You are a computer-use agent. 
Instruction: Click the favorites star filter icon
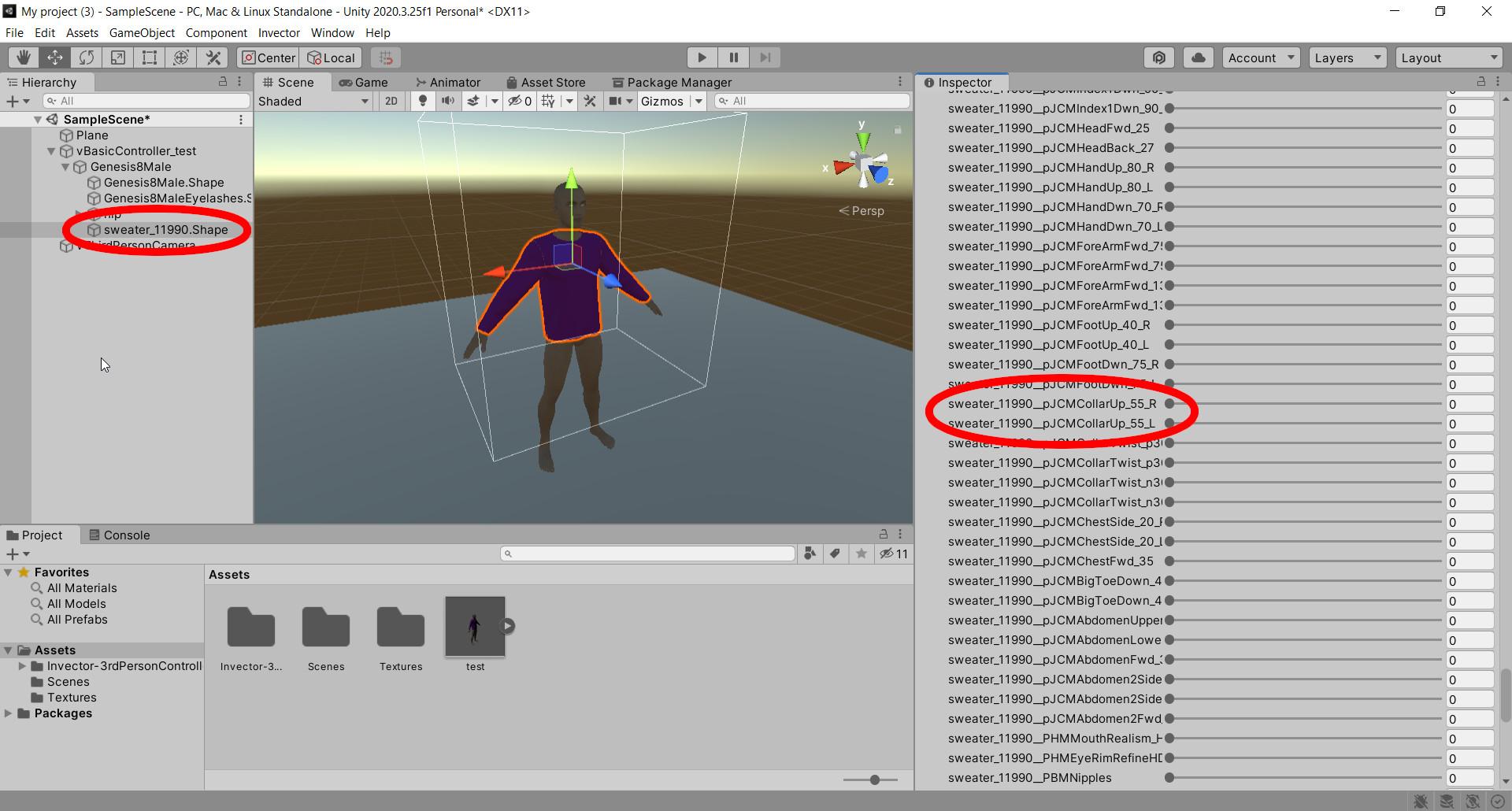(x=862, y=554)
